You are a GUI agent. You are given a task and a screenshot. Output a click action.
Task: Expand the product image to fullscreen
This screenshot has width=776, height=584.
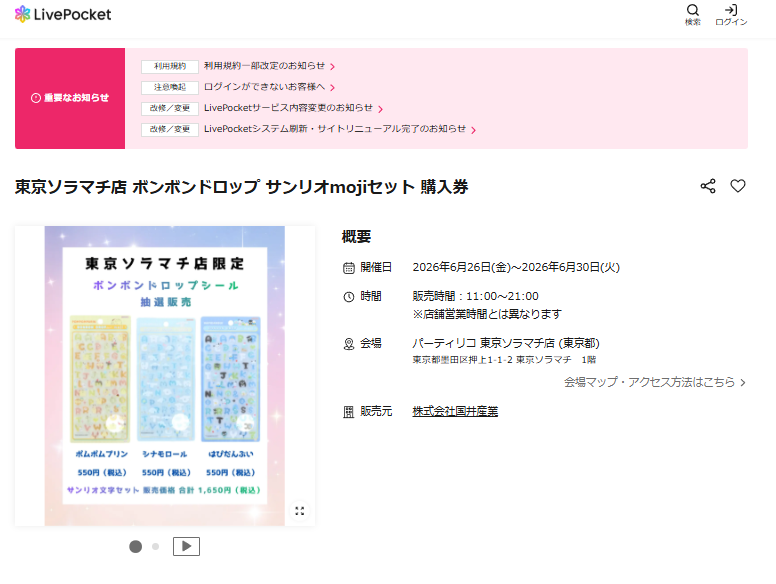(299, 511)
